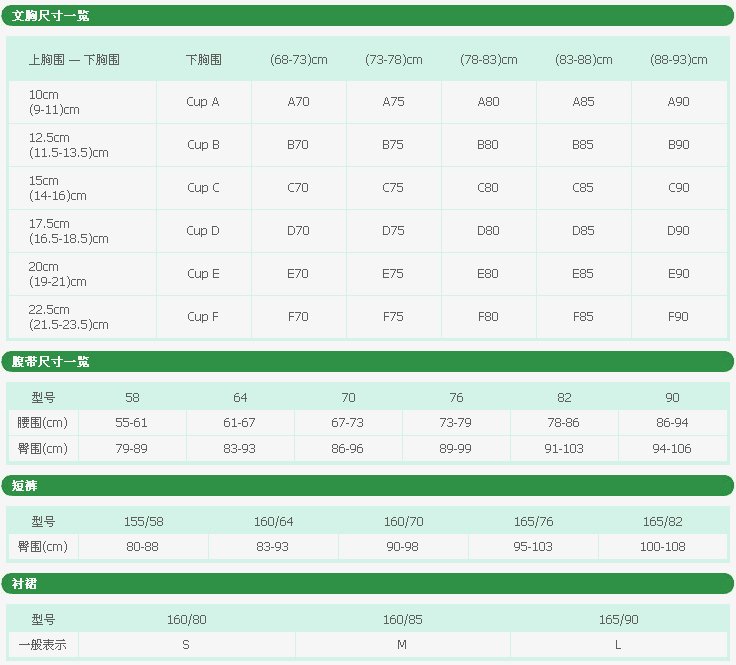Click the 腹帯尺寸一覧 section header

(x=58, y=361)
